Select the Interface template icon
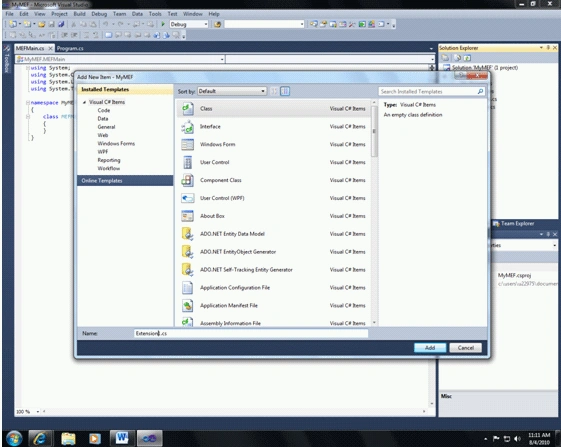This screenshot has height=447, width=561. tap(187, 126)
